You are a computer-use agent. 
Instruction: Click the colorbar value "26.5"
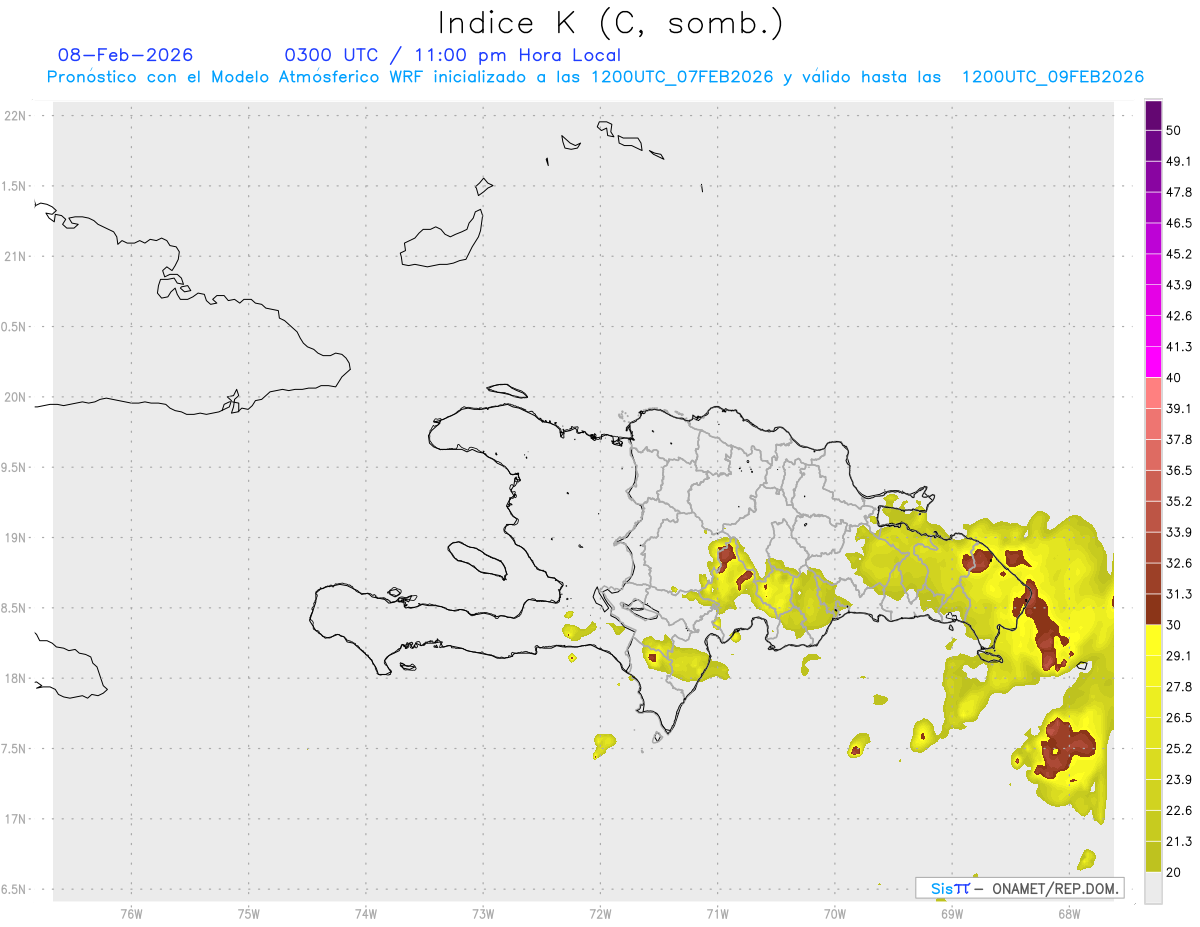coord(1179,718)
